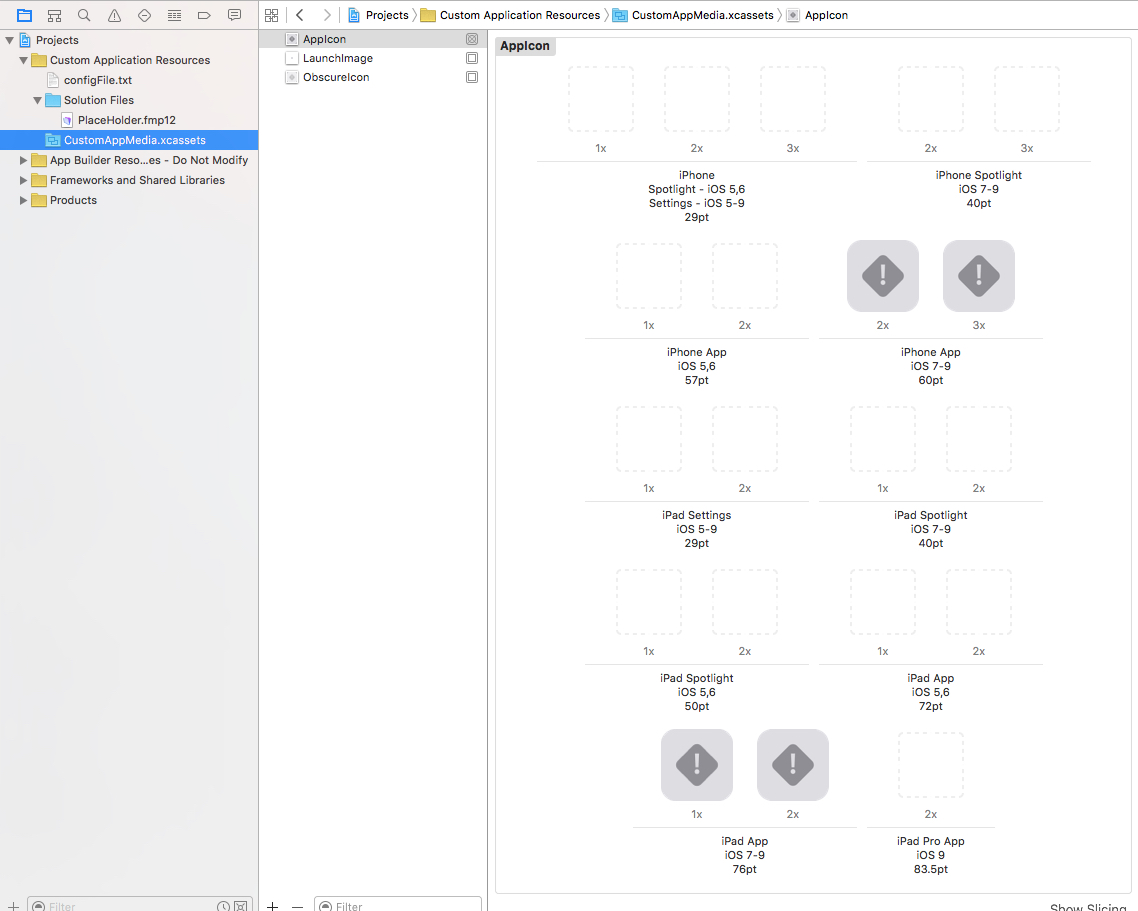Open the Symbol navigator hierarchy icon
The width and height of the screenshot is (1138, 911).
click(x=54, y=15)
